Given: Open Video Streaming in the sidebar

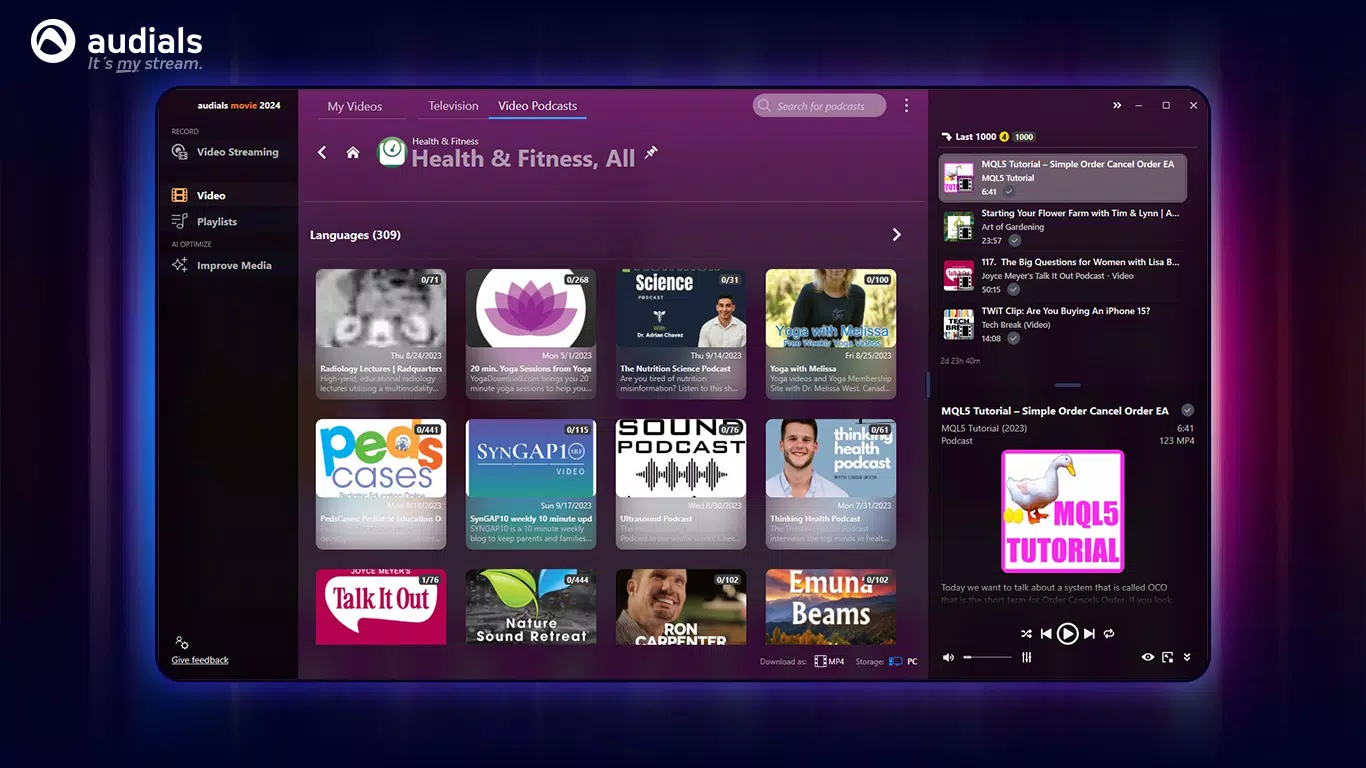Looking at the screenshot, I should 225,152.
